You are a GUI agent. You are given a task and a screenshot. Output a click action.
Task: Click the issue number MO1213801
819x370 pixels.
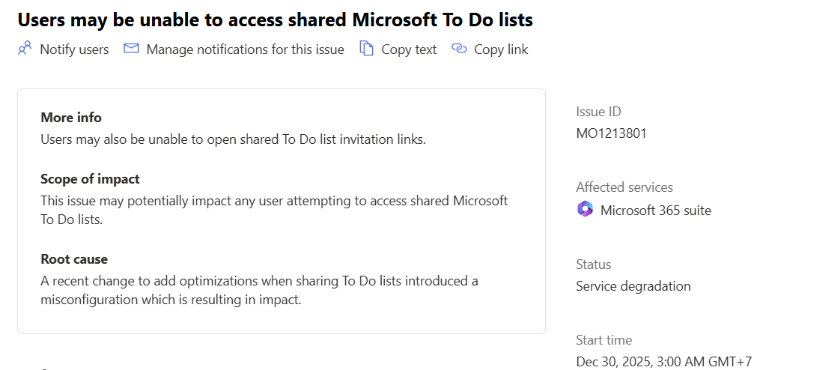point(612,133)
